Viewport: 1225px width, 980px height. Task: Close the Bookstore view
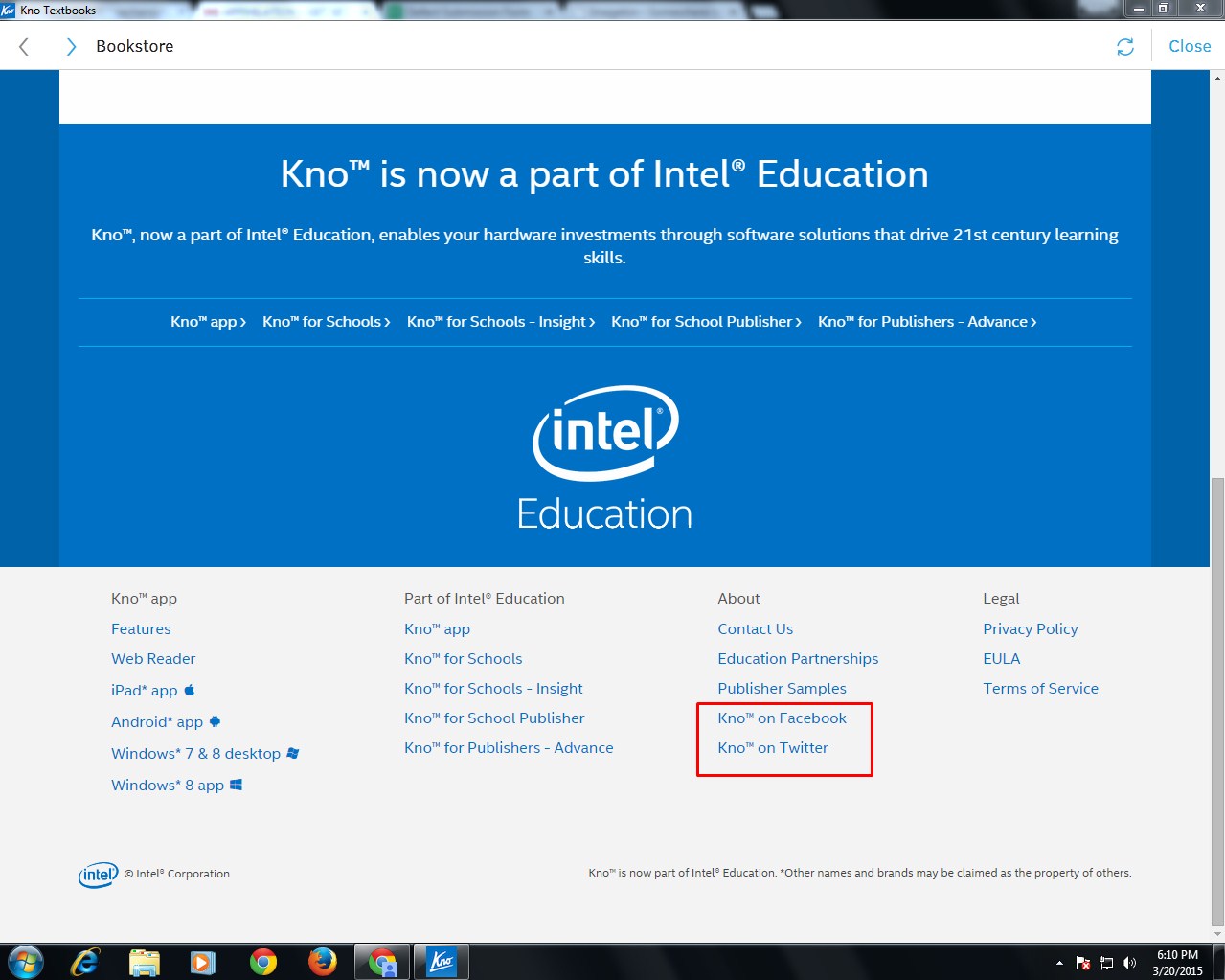1190,46
